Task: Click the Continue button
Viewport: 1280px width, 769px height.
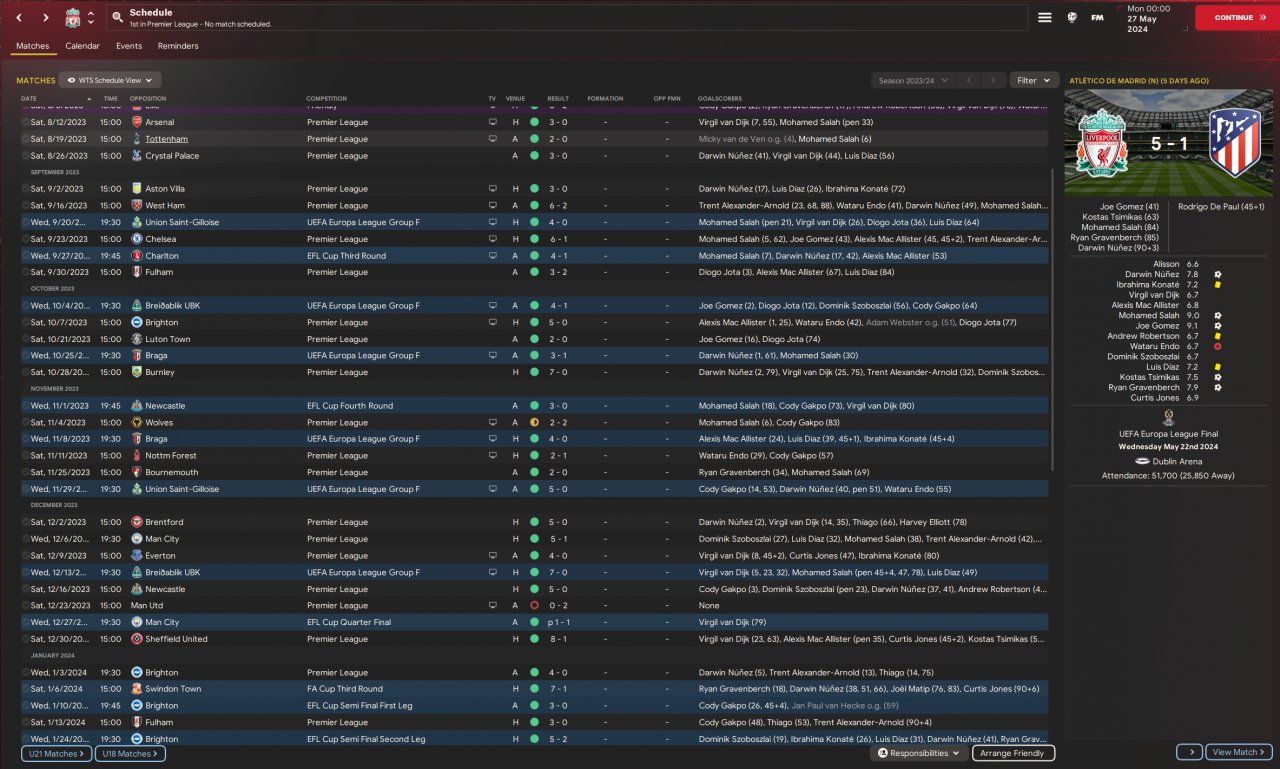Action: 1237,17
